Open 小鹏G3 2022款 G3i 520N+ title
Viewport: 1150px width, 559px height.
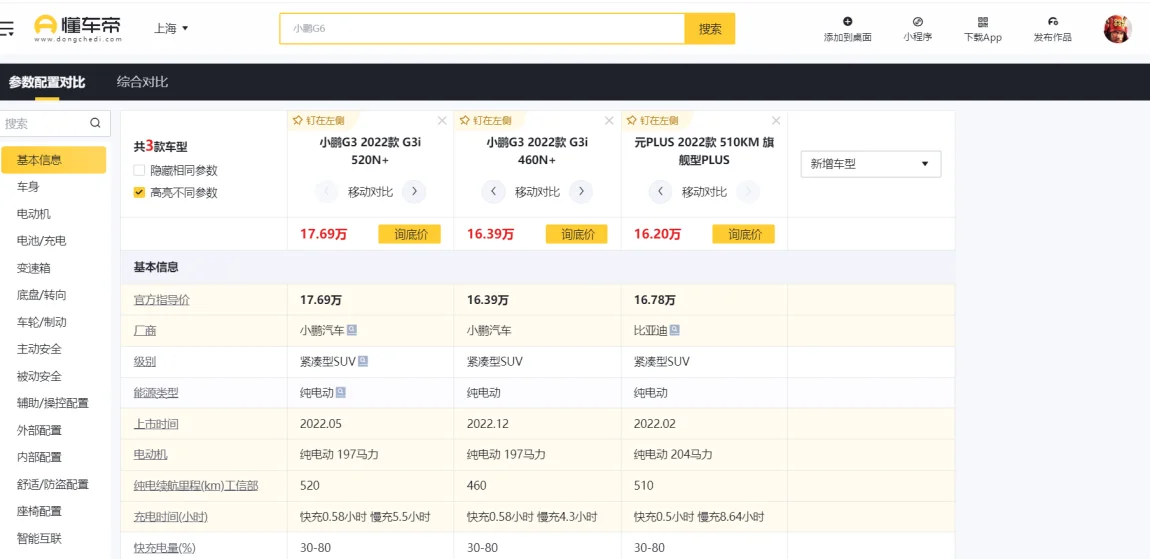tap(370, 151)
